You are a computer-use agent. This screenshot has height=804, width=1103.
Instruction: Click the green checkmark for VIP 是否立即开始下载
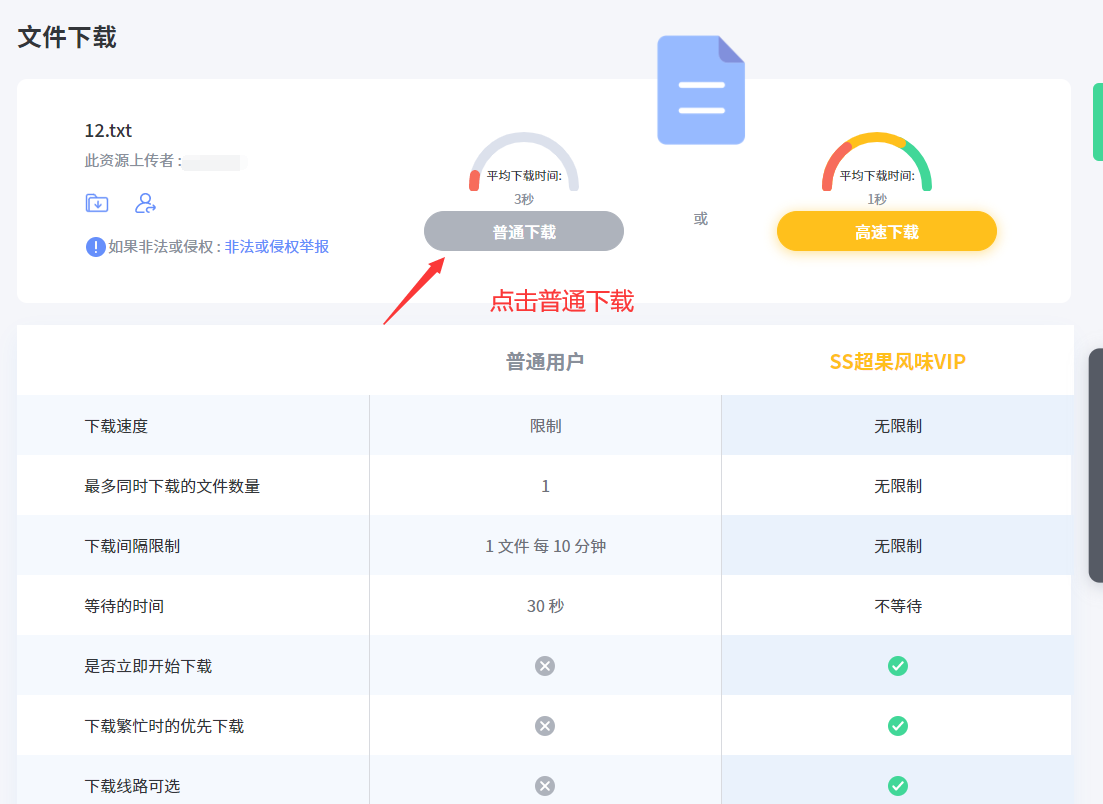tap(897, 666)
